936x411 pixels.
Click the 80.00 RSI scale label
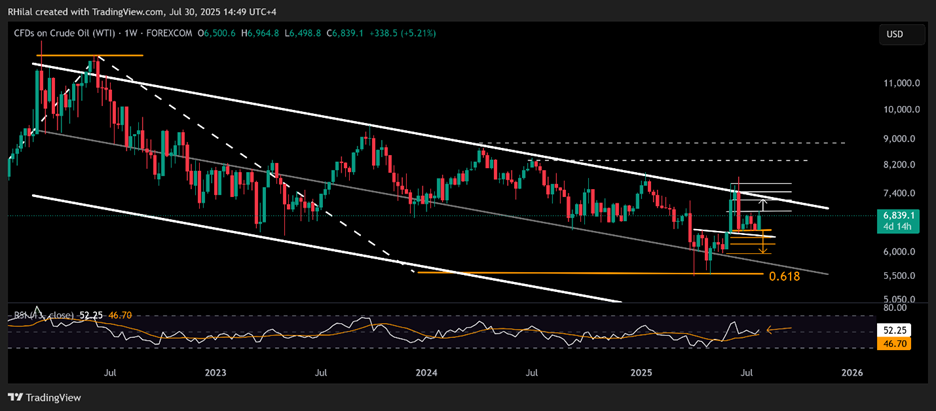(x=895, y=308)
